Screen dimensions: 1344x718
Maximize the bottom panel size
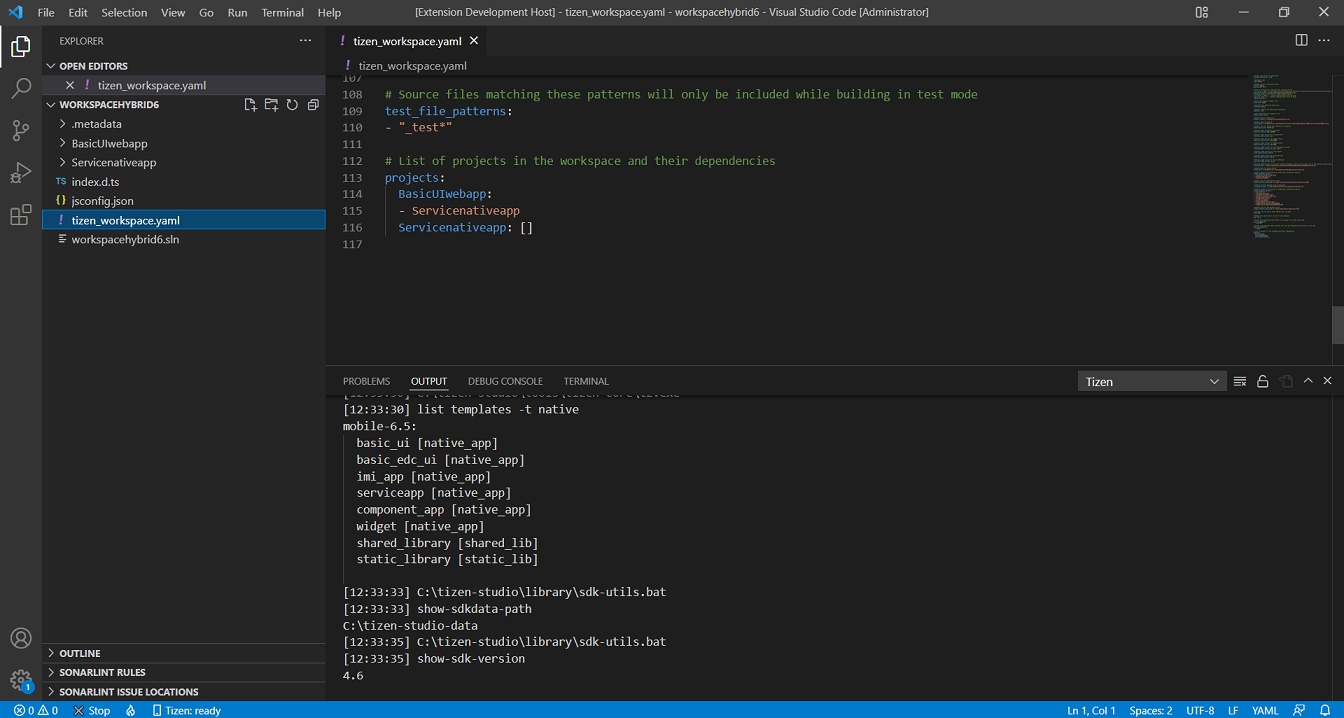tap(1308, 381)
